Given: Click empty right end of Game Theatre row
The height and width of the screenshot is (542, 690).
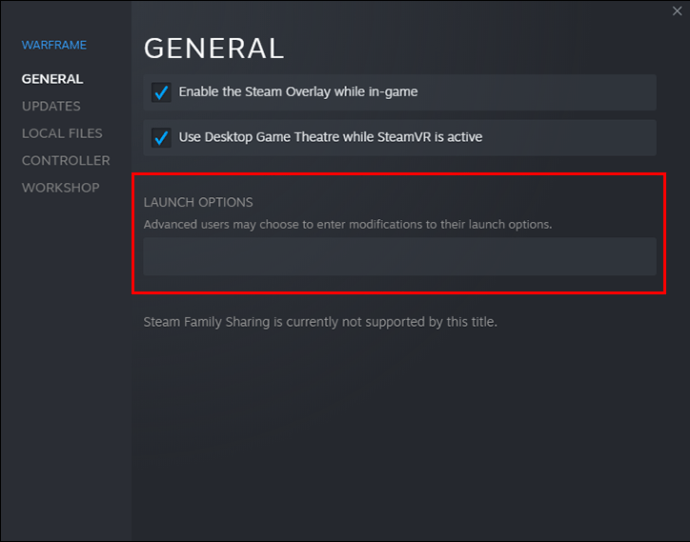Looking at the screenshot, I should click(600, 137).
